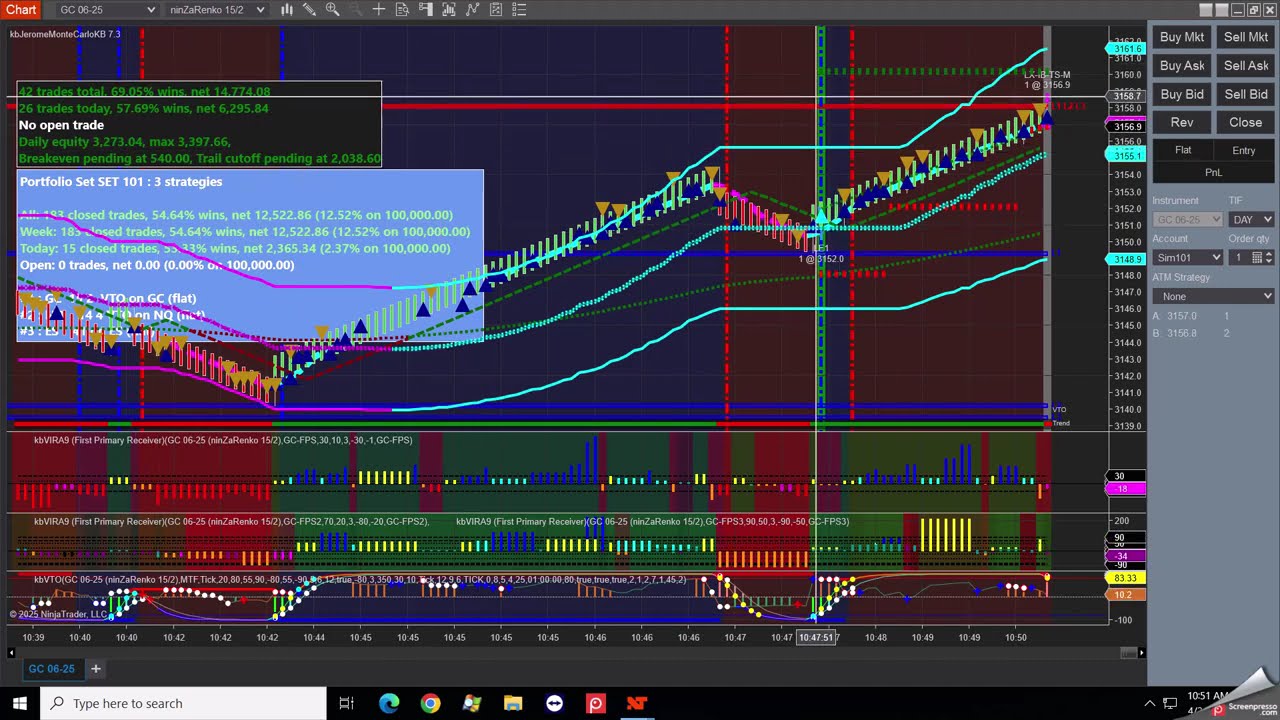This screenshot has width=1280, height=720.
Task: Click the Entry price status cell
Action: pyautogui.click(x=1244, y=150)
